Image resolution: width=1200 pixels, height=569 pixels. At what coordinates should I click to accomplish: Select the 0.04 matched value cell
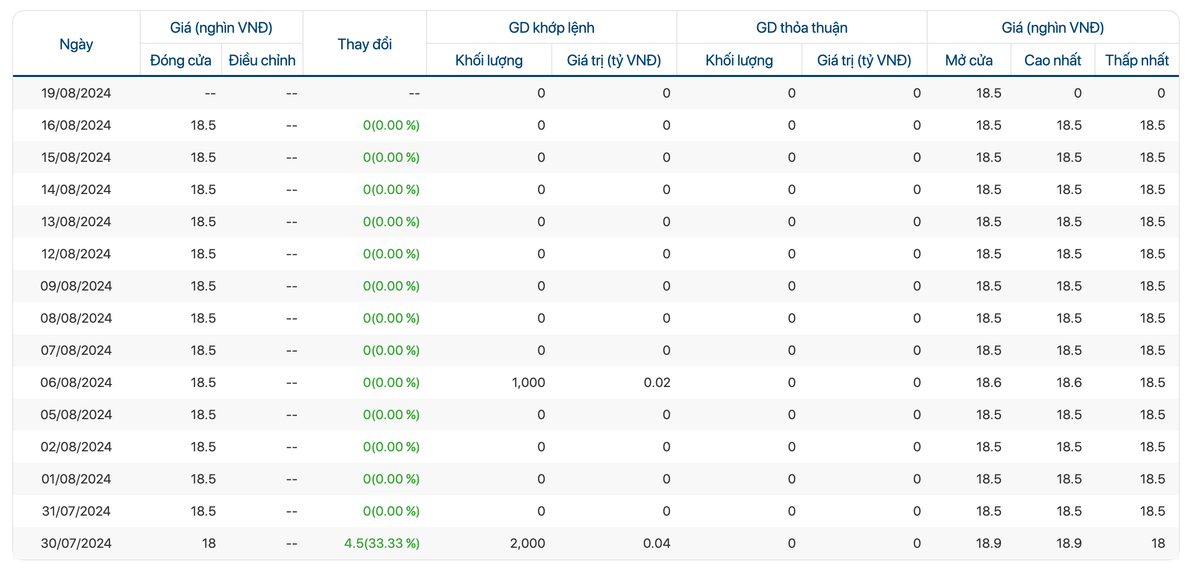coord(656,543)
